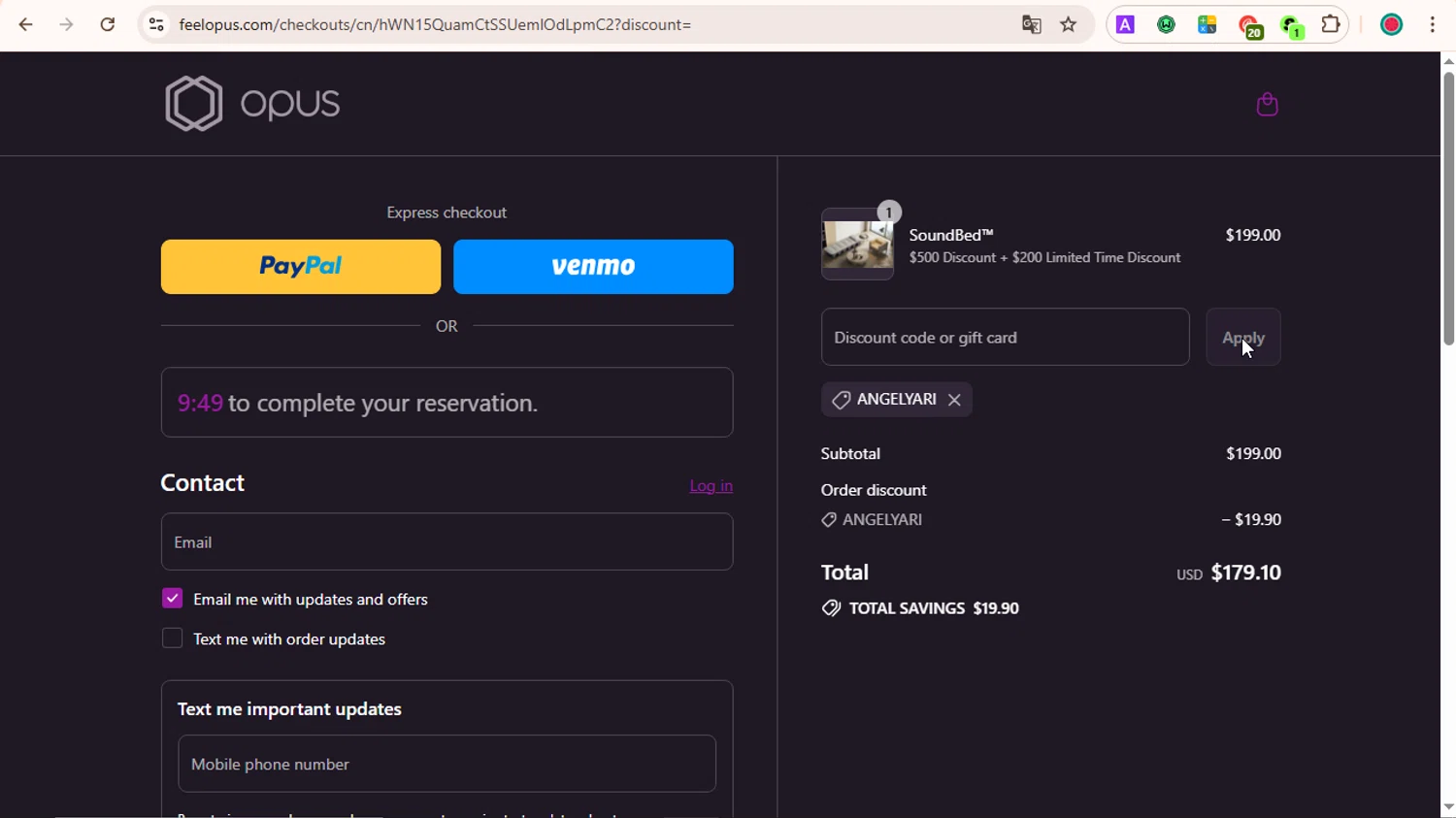
Task: Click the translate page icon
Action: pos(1031,24)
